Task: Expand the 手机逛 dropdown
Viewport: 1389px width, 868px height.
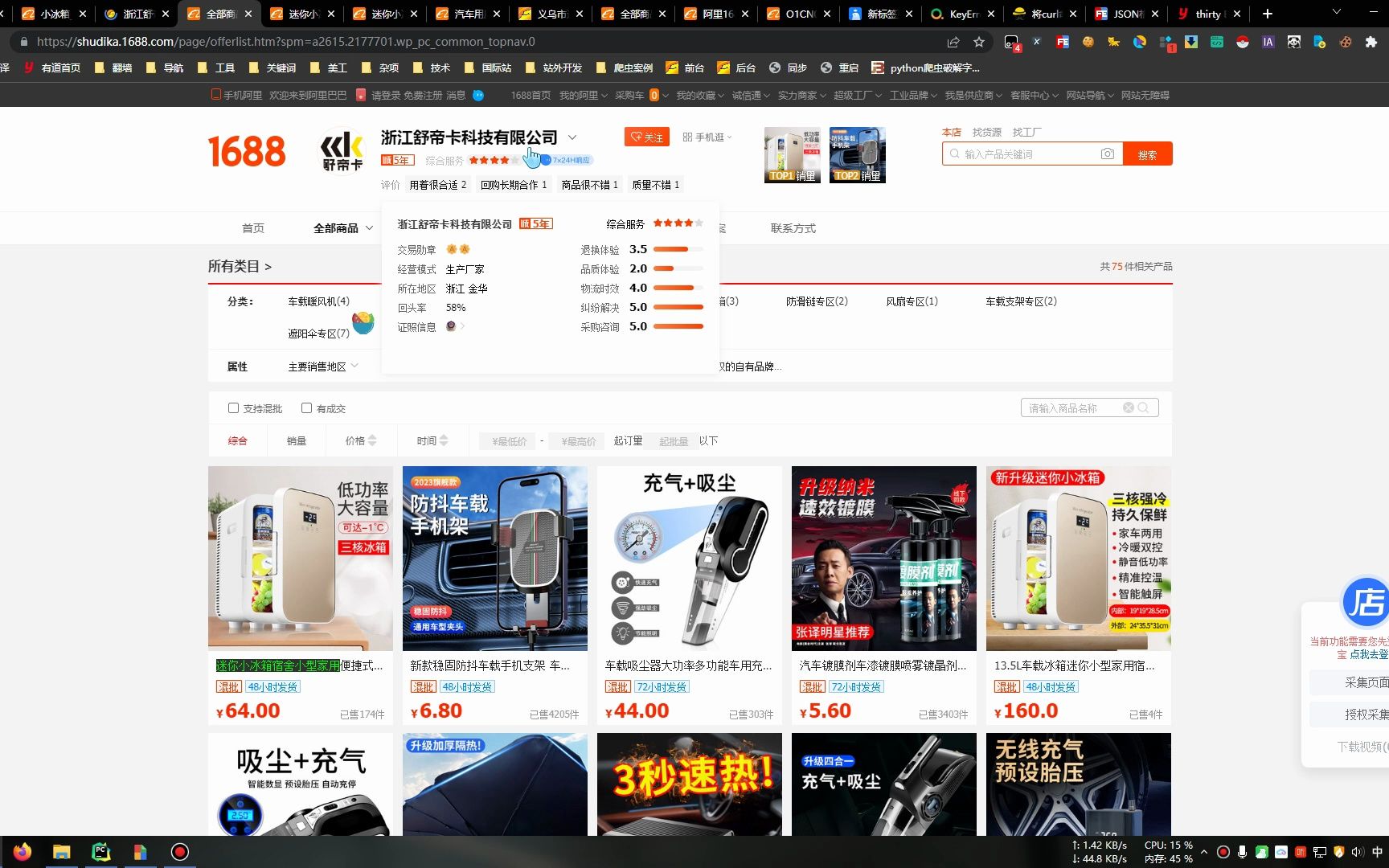Action: (x=728, y=137)
